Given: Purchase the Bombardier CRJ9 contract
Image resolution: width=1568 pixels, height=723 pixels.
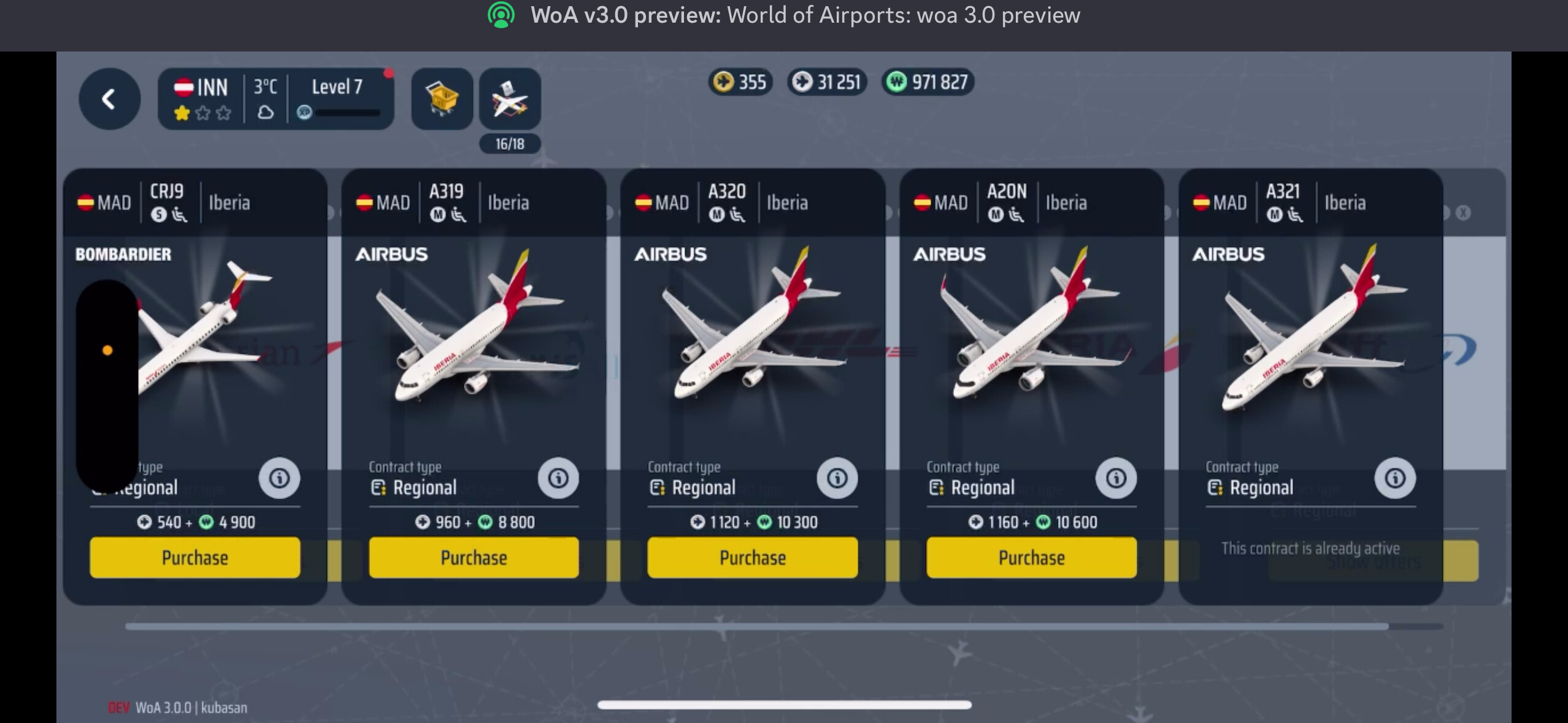Looking at the screenshot, I should (195, 557).
